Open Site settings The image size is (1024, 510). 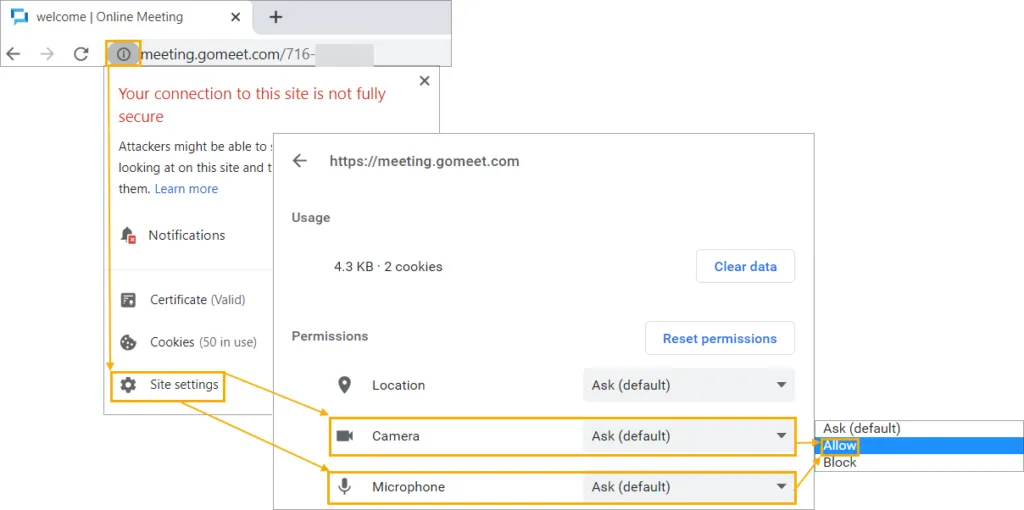point(184,385)
